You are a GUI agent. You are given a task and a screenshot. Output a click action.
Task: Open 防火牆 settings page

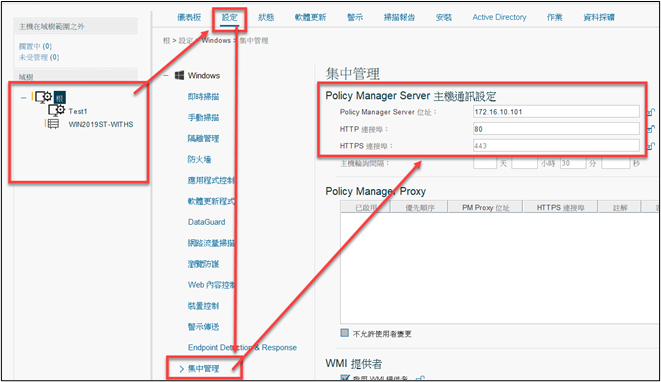199,159
